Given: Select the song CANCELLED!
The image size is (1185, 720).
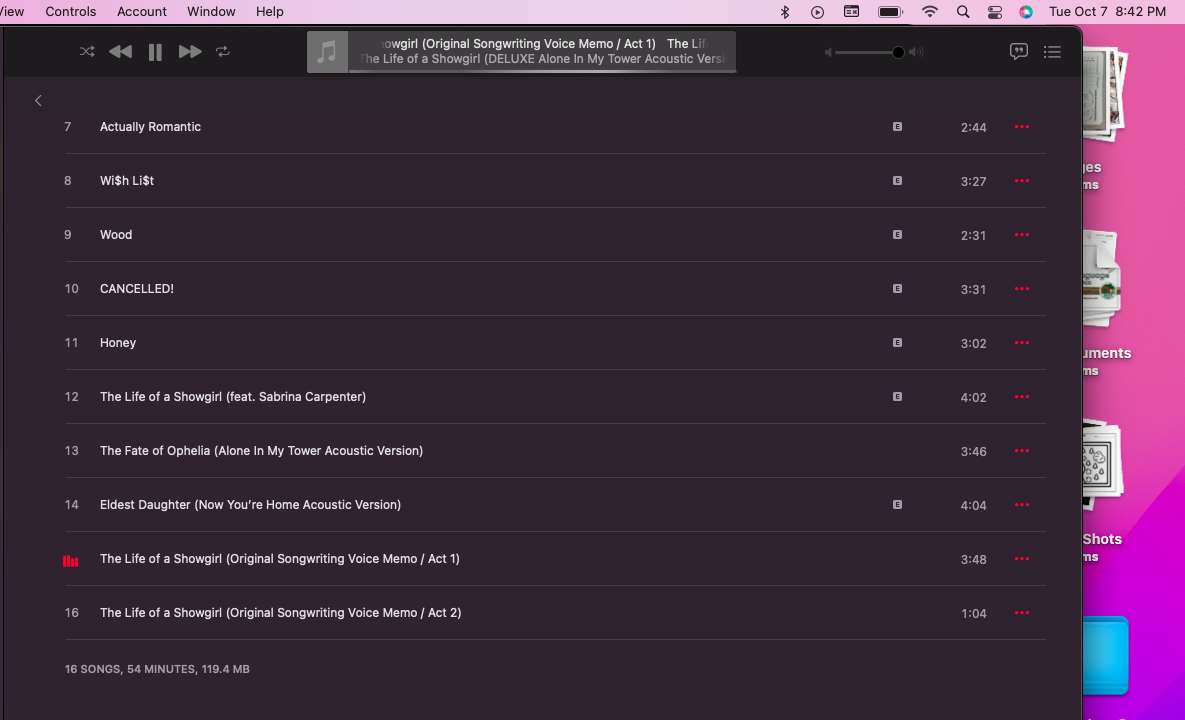Looking at the screenshot, I should pyautogui.click(x=137, y=289).
